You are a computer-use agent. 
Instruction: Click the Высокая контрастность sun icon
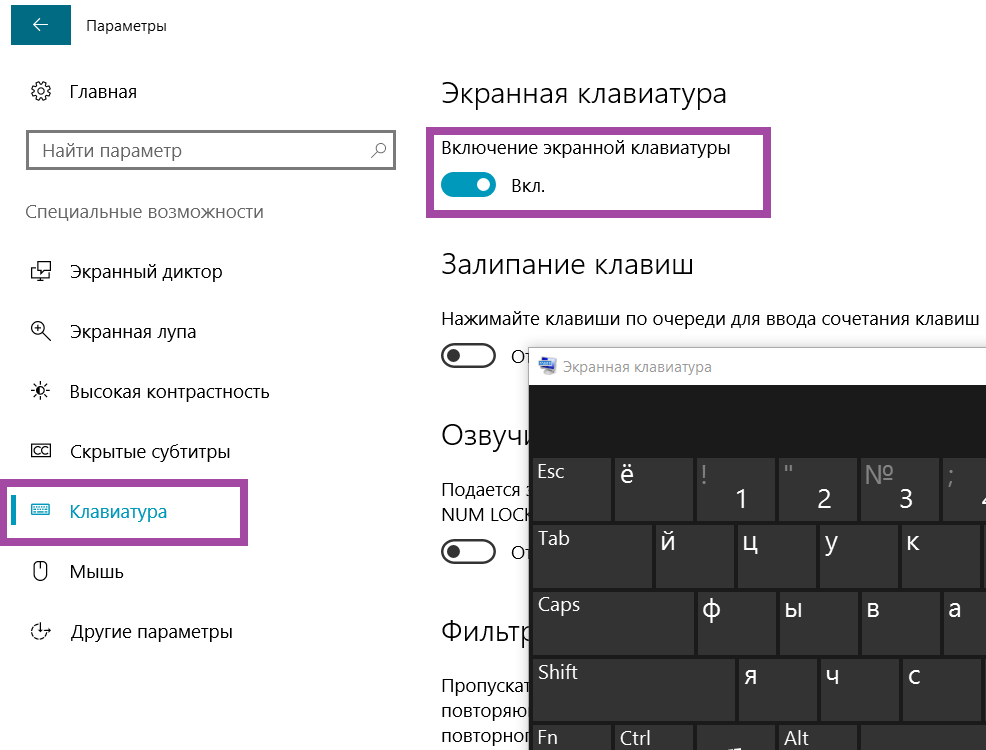click(41, 391)
